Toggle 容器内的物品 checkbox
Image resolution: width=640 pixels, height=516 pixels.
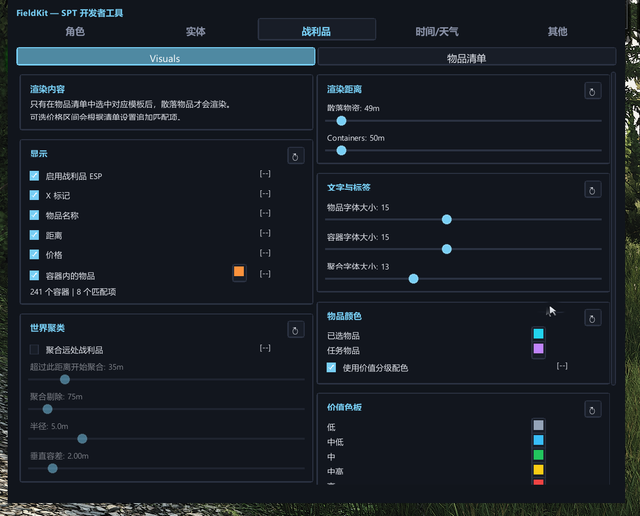tap(34, 276)
